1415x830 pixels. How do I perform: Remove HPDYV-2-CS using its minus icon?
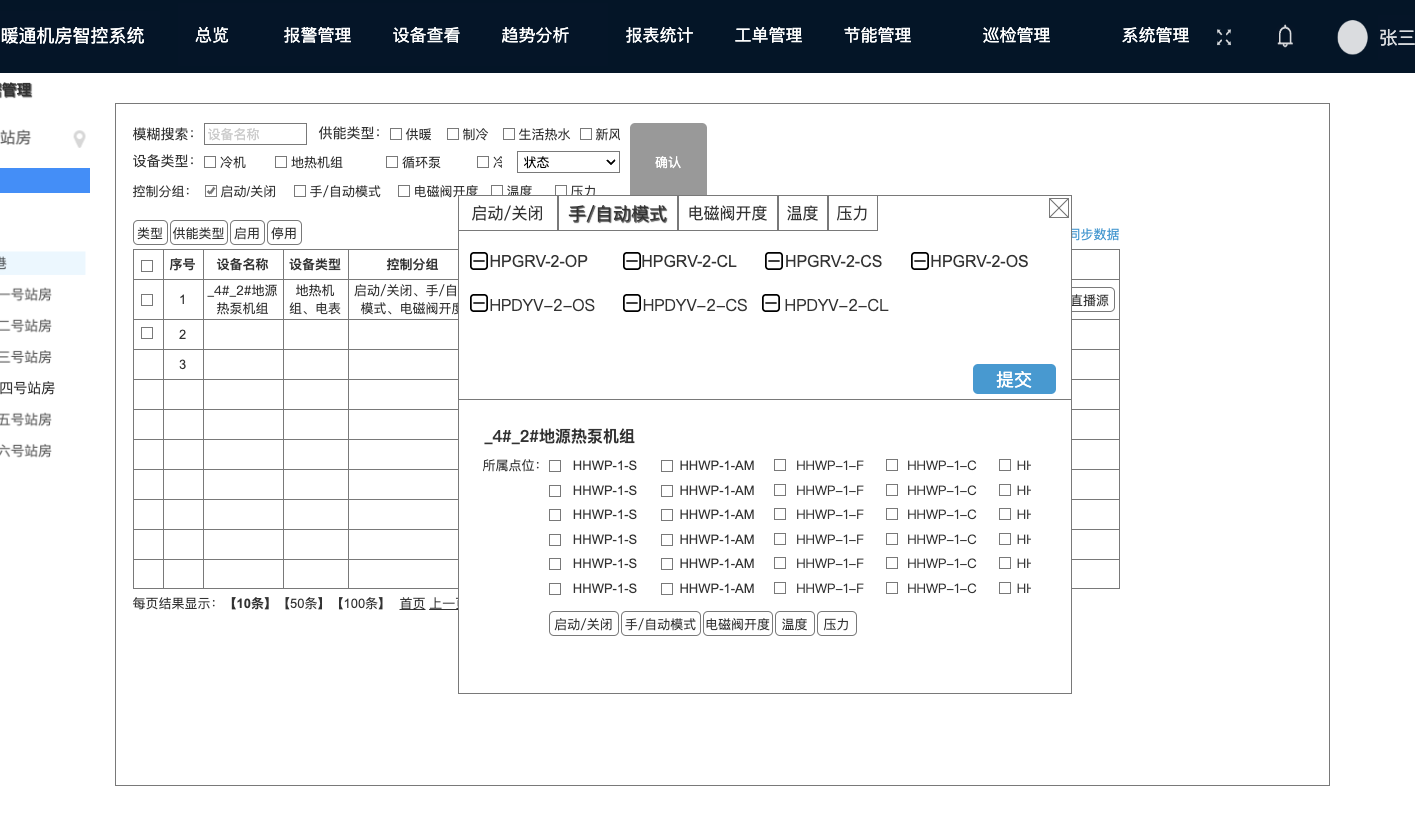[x=632, y=303]
